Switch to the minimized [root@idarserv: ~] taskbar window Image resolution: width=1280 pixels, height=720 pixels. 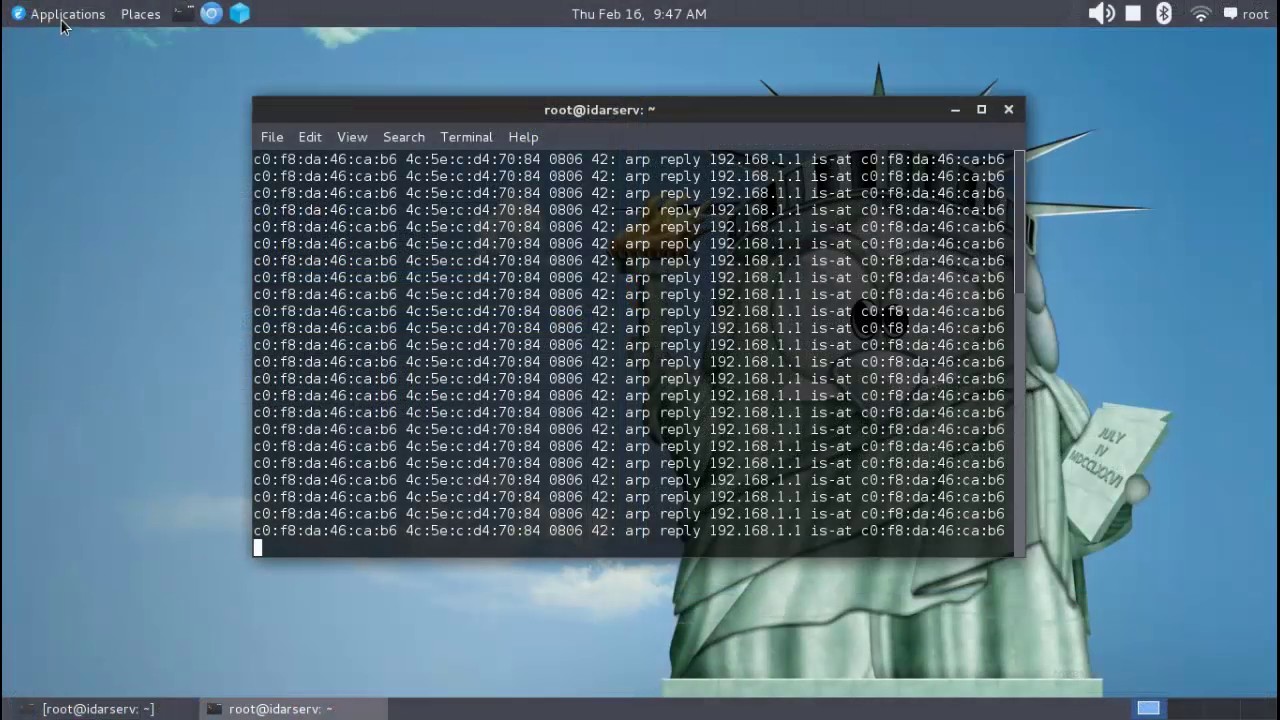pyautogui.click(x=98, y=709)
